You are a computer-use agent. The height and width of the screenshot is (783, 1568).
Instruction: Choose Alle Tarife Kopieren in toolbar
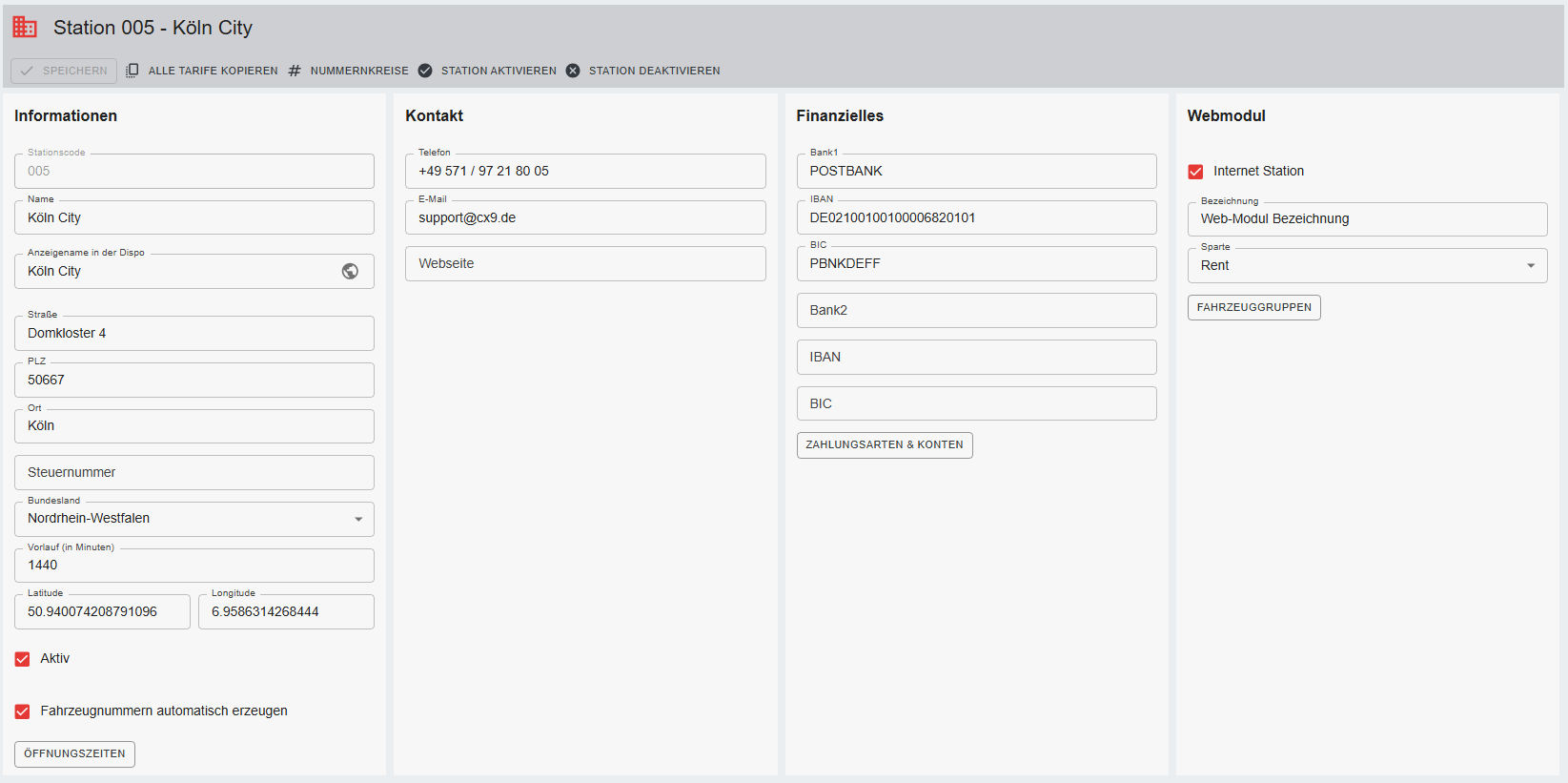point(213,71)
